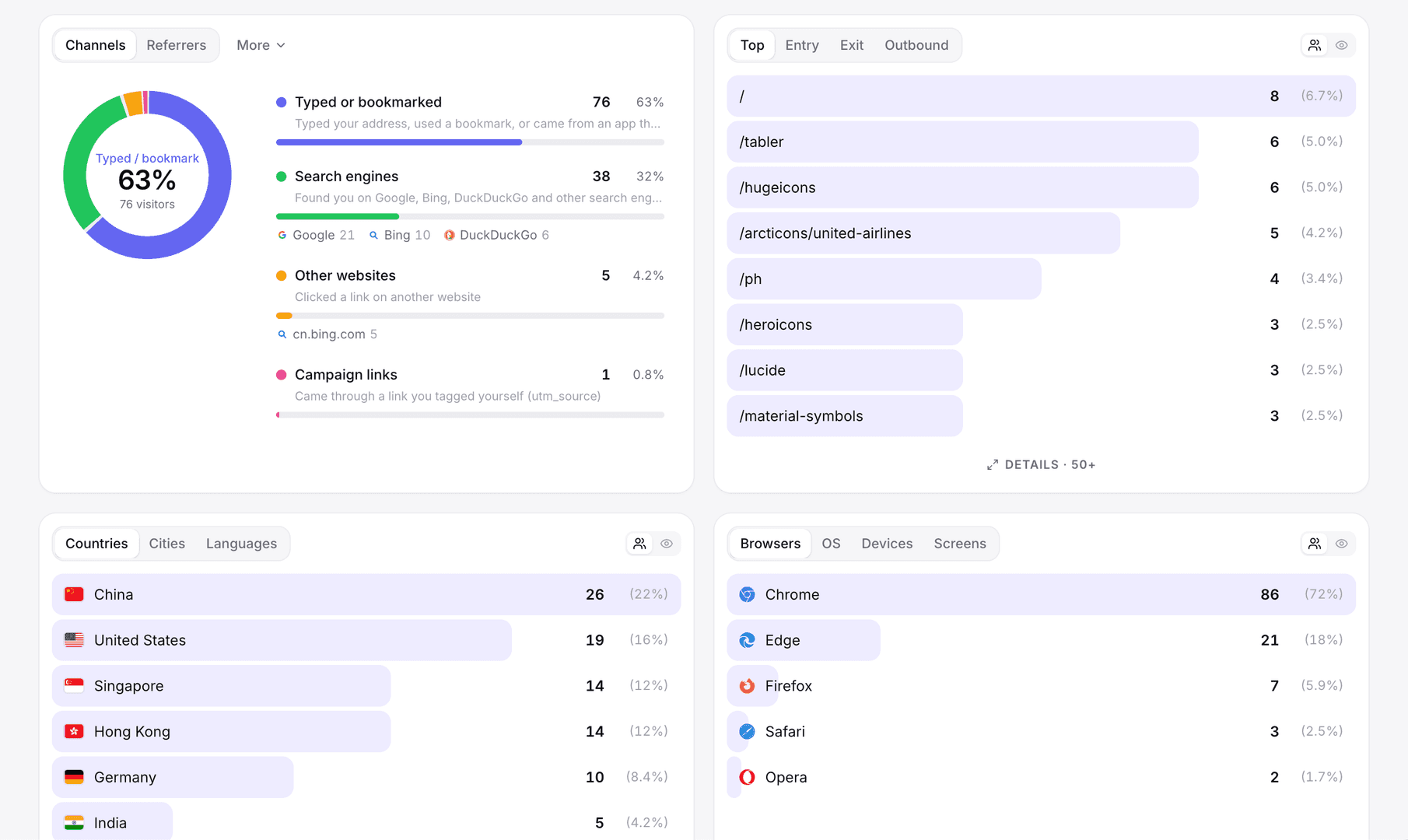The height and width of the screenshot is (840, 1408).
Task: Click the Firefox browser icon
Action: coord(747,686)
